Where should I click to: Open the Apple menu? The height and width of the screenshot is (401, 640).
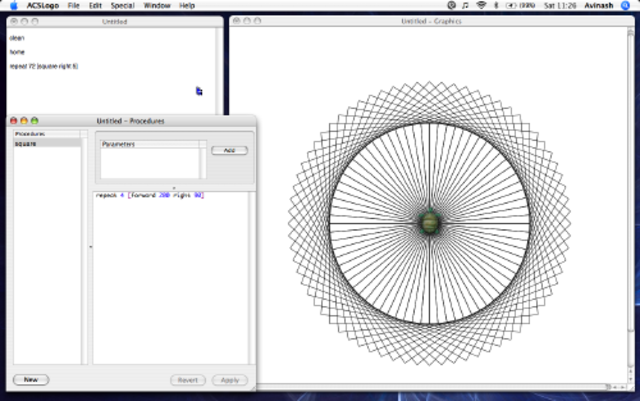(x=13, y=5)
